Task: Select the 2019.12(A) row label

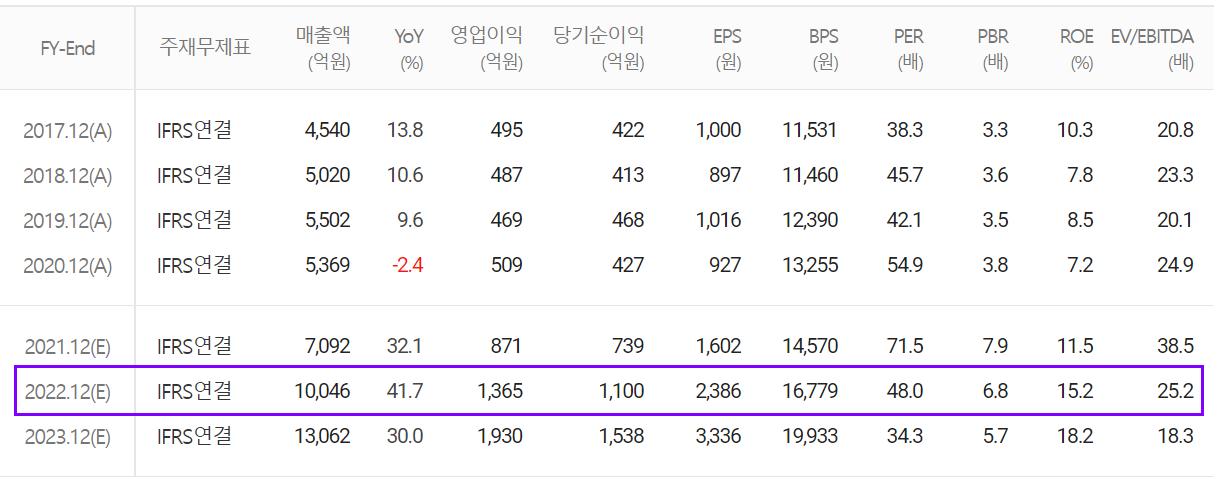Action: tap(68, 221)
